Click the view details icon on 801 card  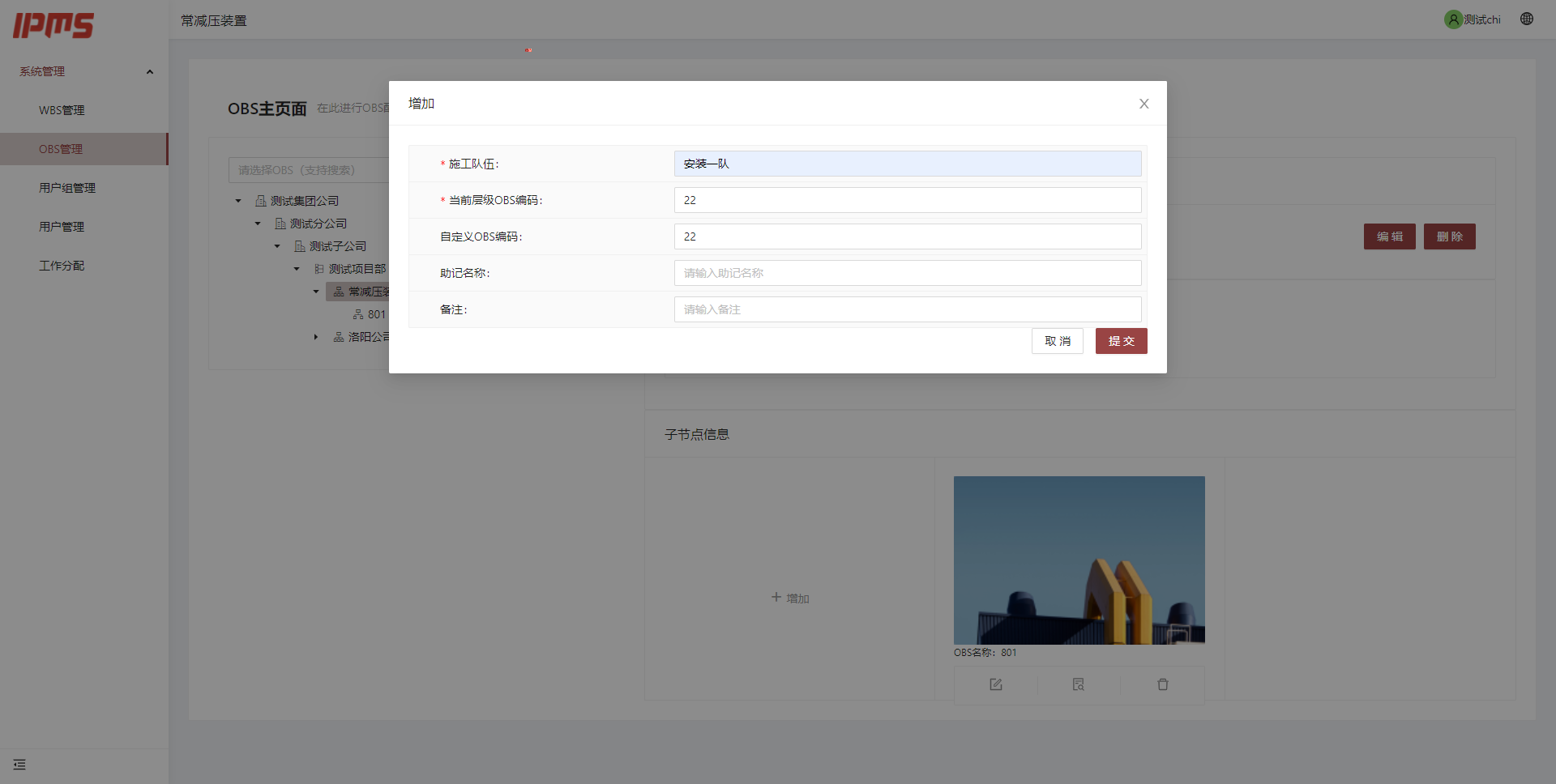coord(1079,684)
